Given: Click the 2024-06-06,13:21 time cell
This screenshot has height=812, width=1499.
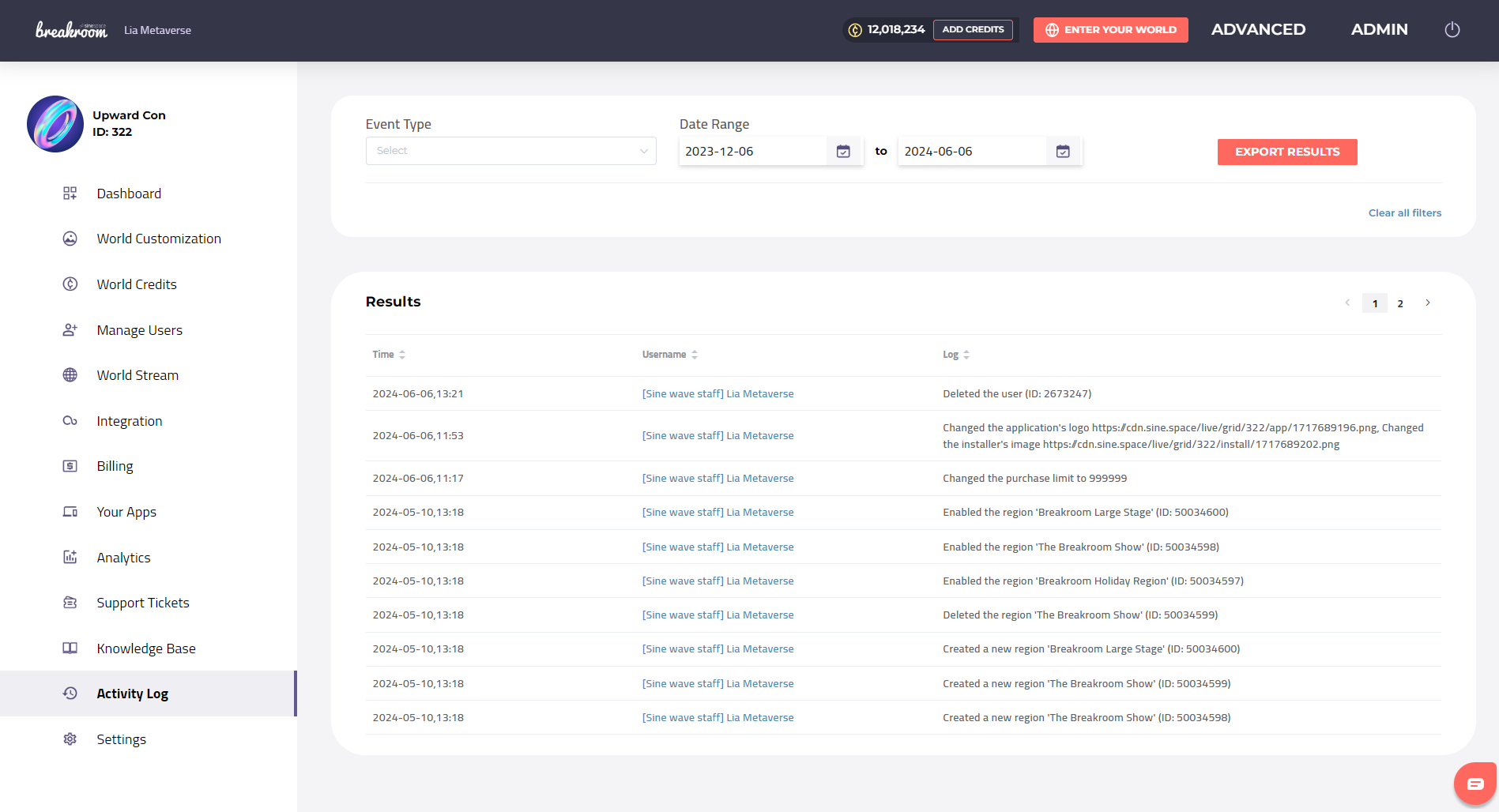Looking at the screenshot, I should click(418, 394).
